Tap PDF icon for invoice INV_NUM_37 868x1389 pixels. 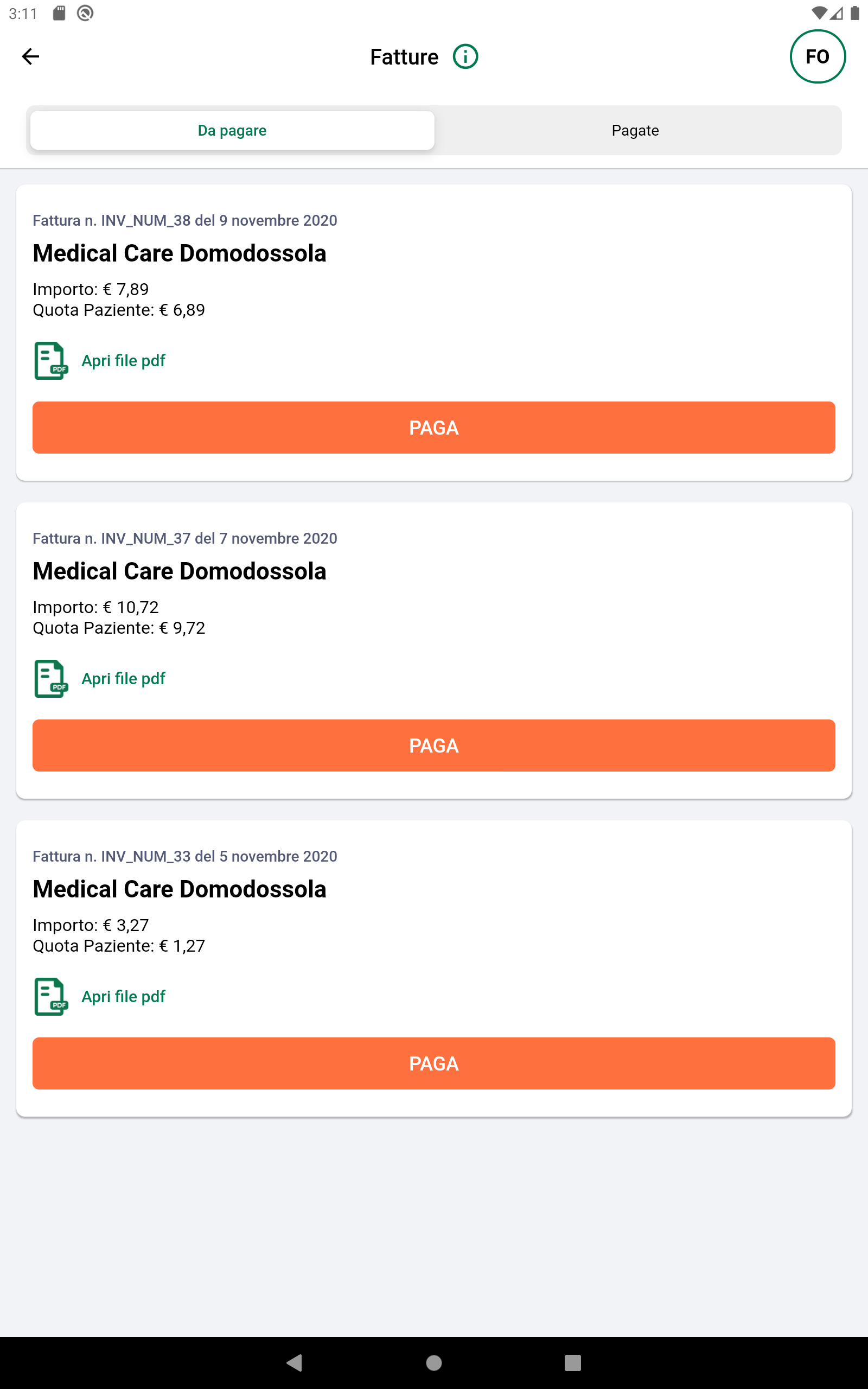tap(51, 678)
